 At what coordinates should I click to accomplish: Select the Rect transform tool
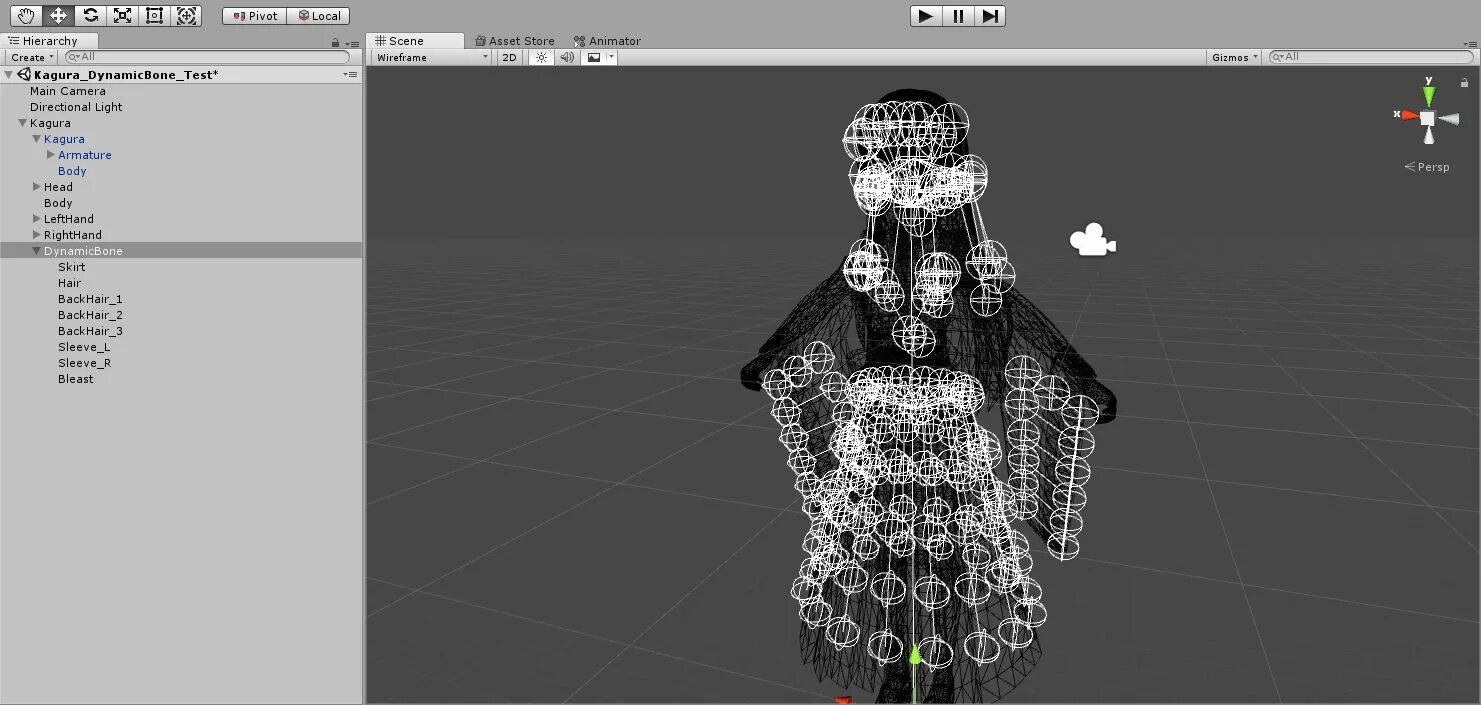(154, 15)
